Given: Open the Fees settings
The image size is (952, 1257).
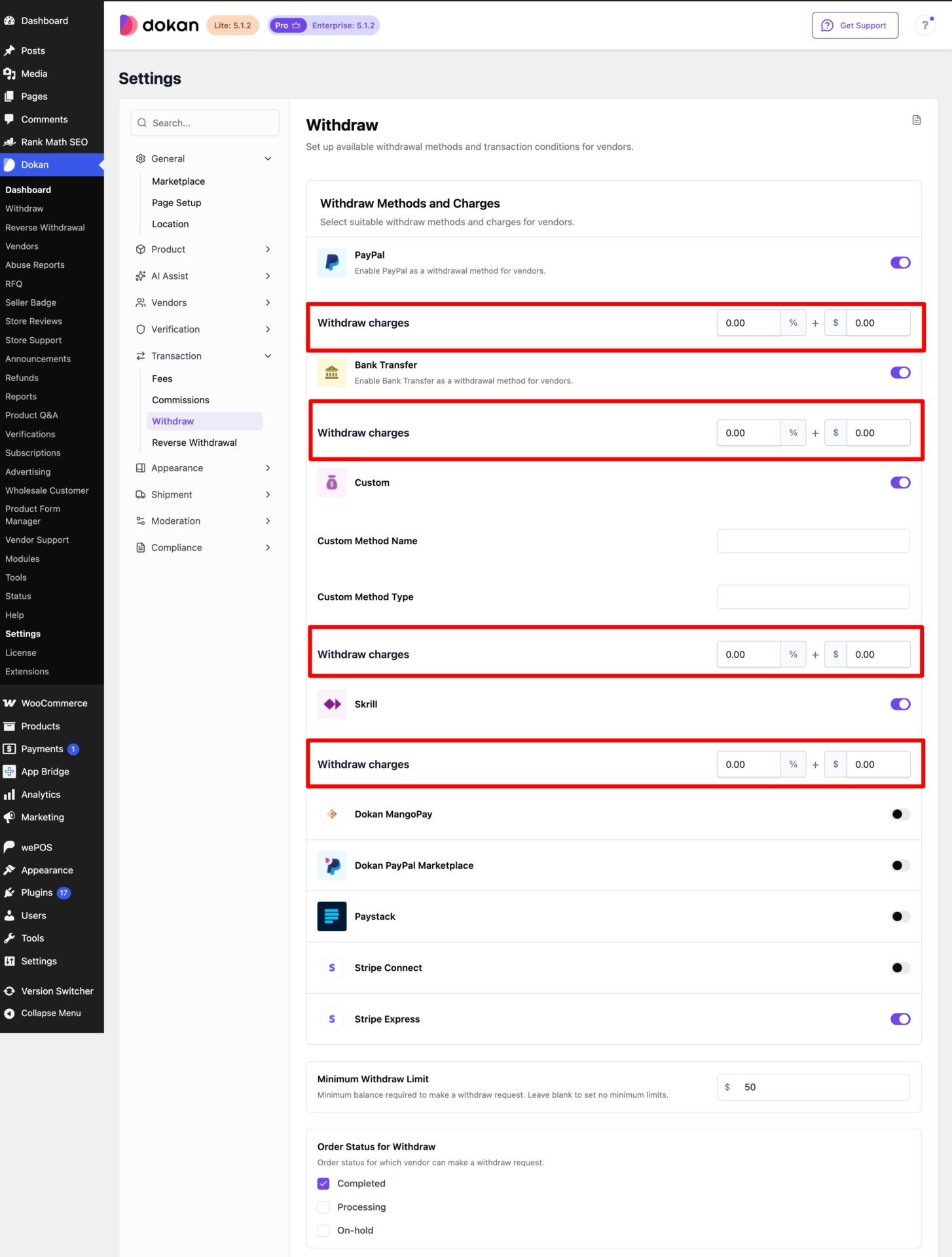Looking at the screenshot, I should pyautogui.click(x=162, y=378).
